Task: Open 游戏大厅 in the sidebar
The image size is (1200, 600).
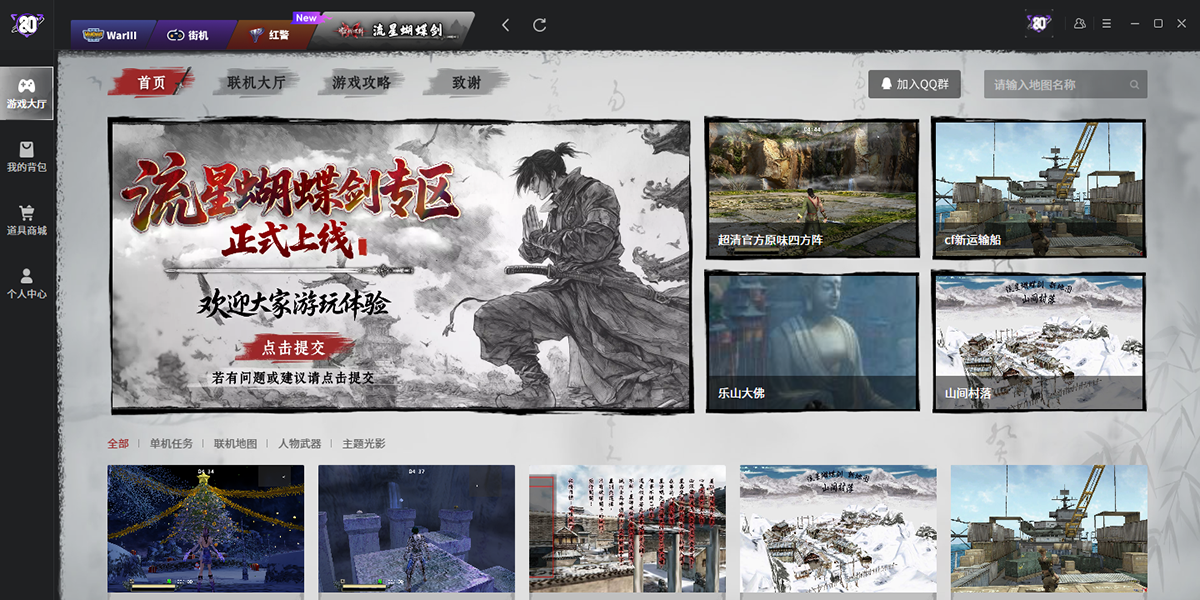Action: (x=27, y=93)
